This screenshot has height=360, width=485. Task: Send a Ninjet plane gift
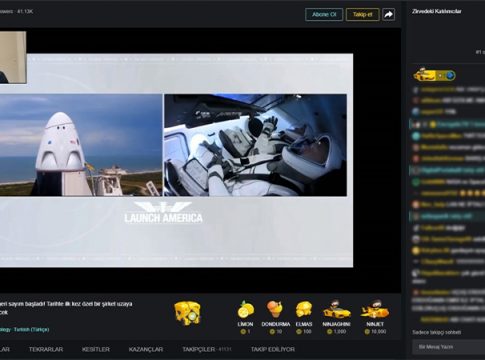click(375, 317)
